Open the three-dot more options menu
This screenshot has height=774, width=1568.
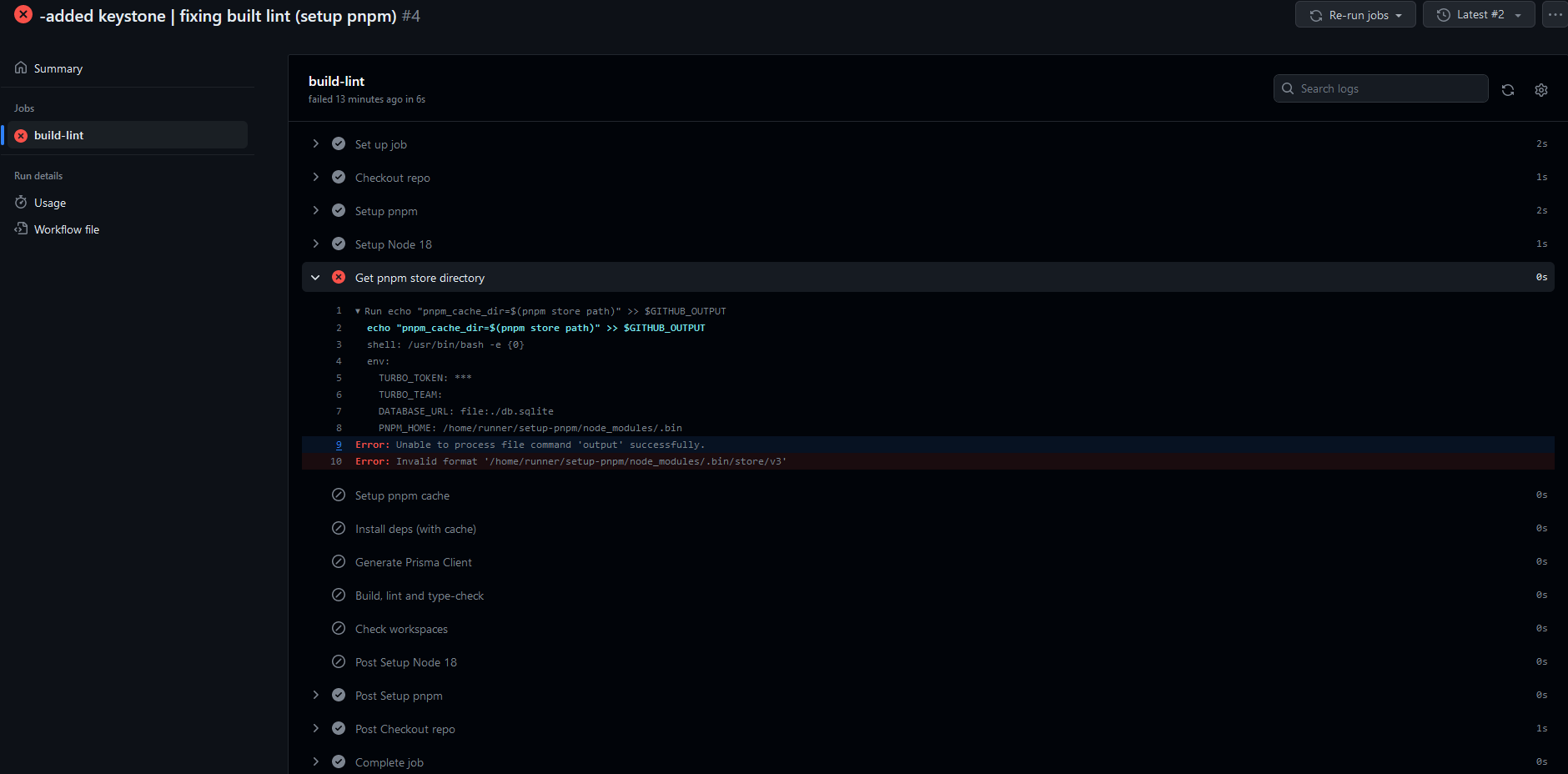coord(1555,14)
